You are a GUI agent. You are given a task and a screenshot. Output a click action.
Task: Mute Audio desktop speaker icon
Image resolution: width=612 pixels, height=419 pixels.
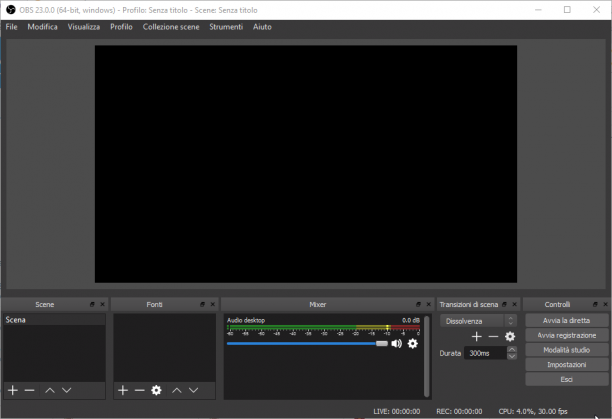point(397,344)
